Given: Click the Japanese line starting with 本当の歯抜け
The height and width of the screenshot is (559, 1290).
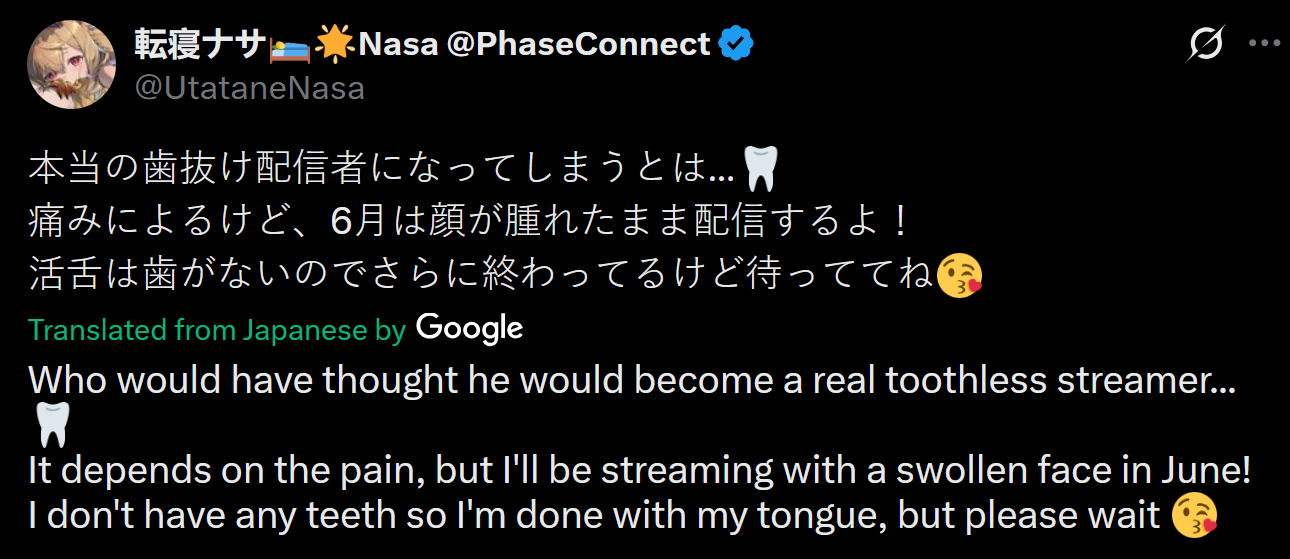Looking at the screenshot, I should 380,169.
